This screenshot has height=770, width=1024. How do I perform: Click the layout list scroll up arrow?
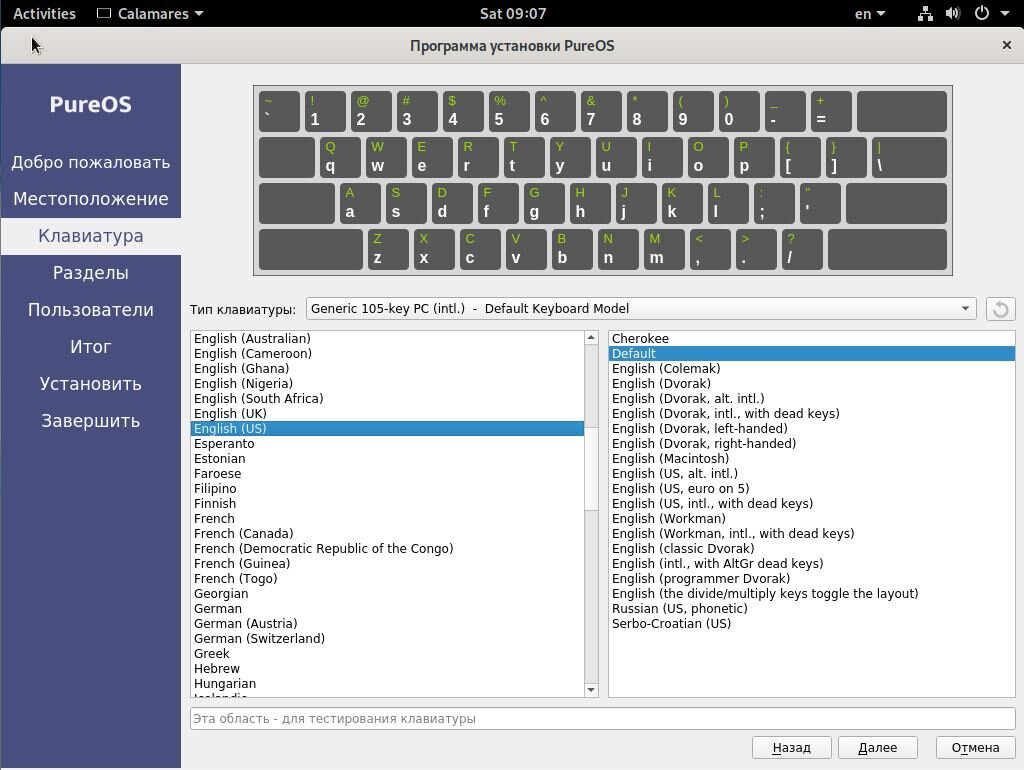591,338
